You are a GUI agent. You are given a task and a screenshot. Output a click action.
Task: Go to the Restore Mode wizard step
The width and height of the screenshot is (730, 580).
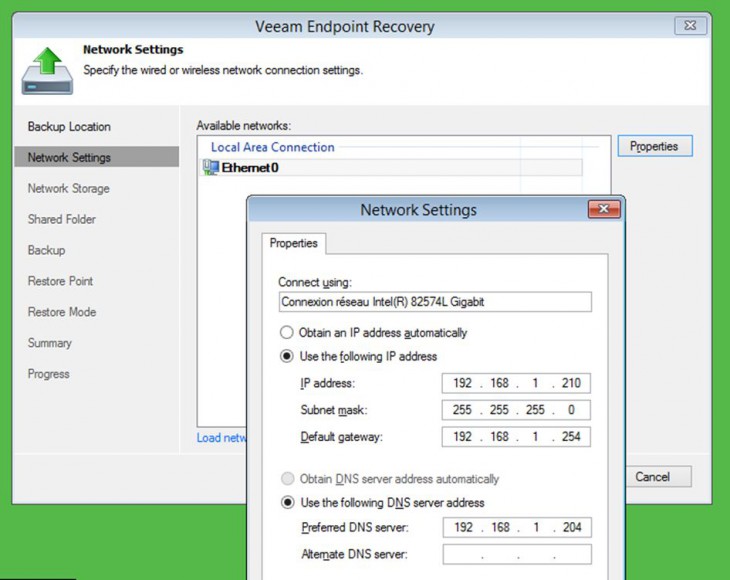coord(62,312)
